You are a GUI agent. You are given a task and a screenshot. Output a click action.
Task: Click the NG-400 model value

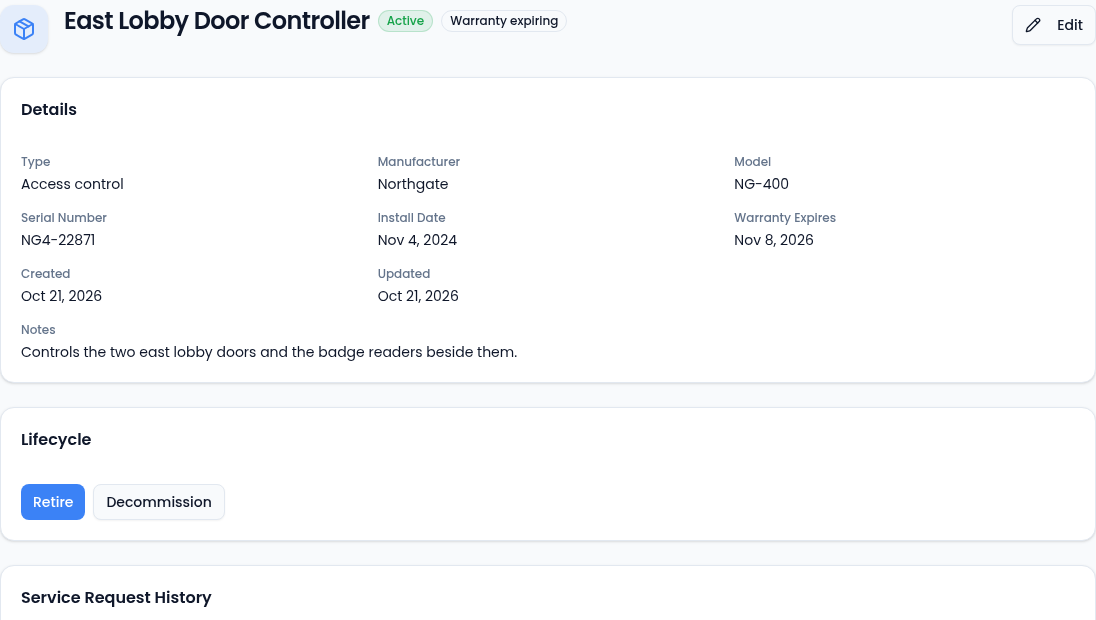761,184
